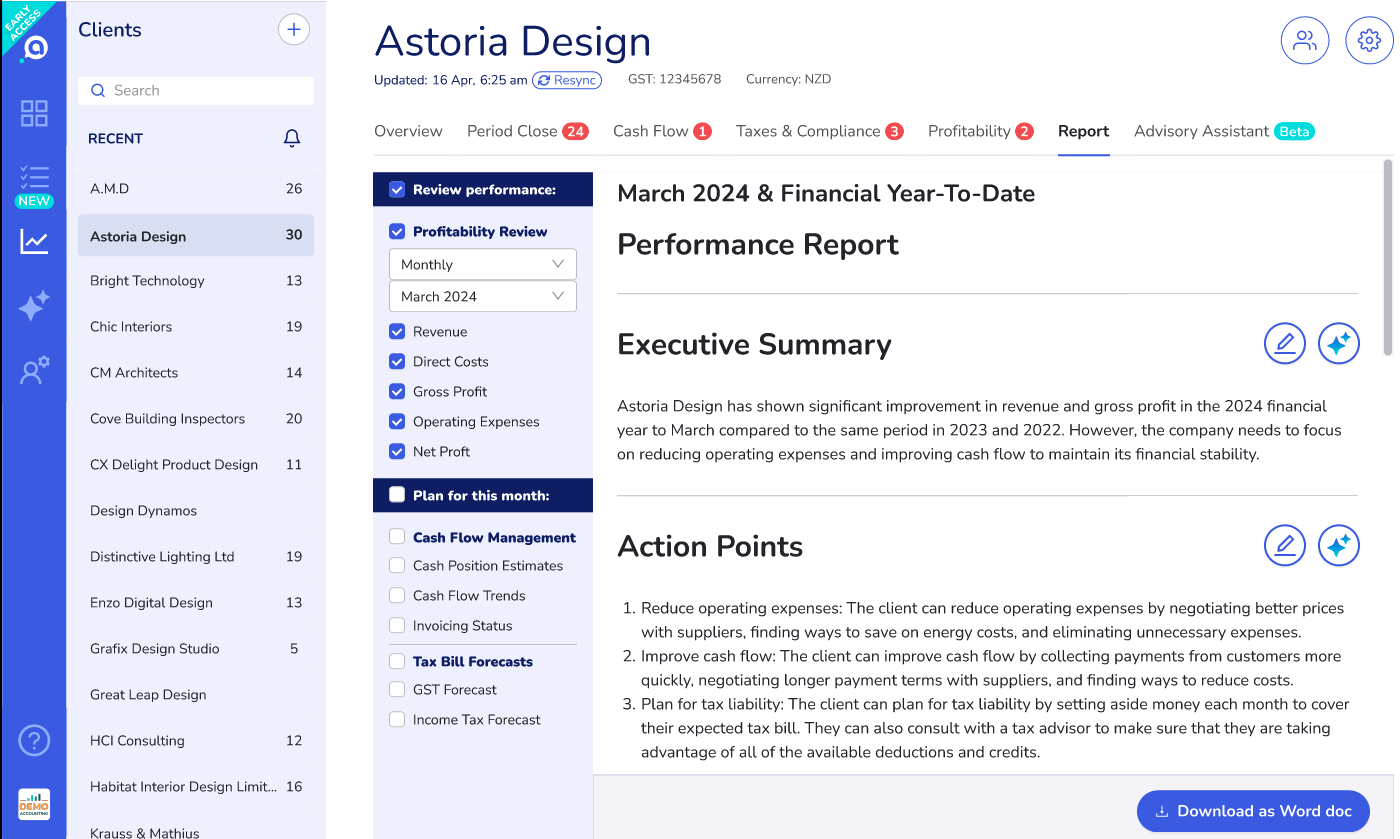Viewport: 1400px width, 839px height.
Task: Check the Tax Bill Forecasts checkbox
Action: click(397, 662)
